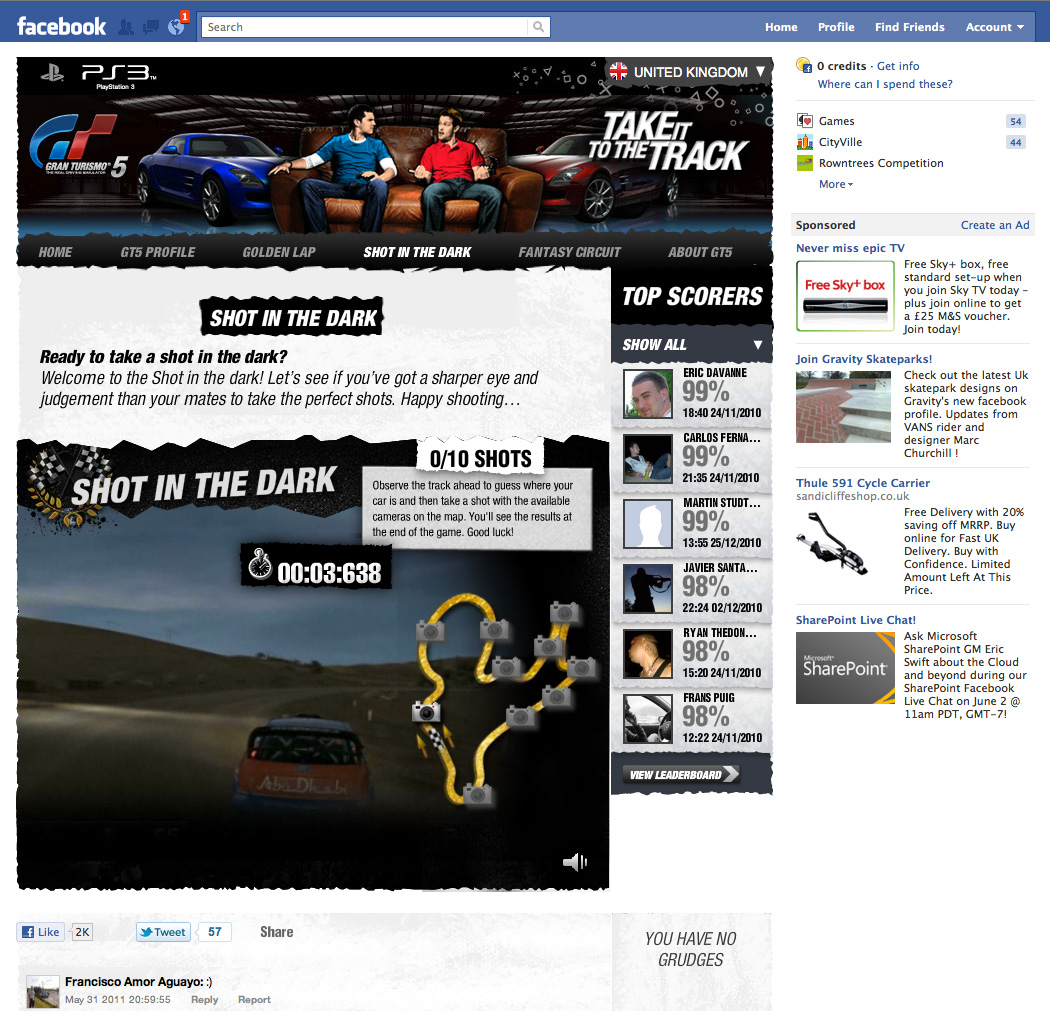This screenshot has height=1011, width=1050.
Task: Click the Rowntrees Competition icon
Action: 804,163
